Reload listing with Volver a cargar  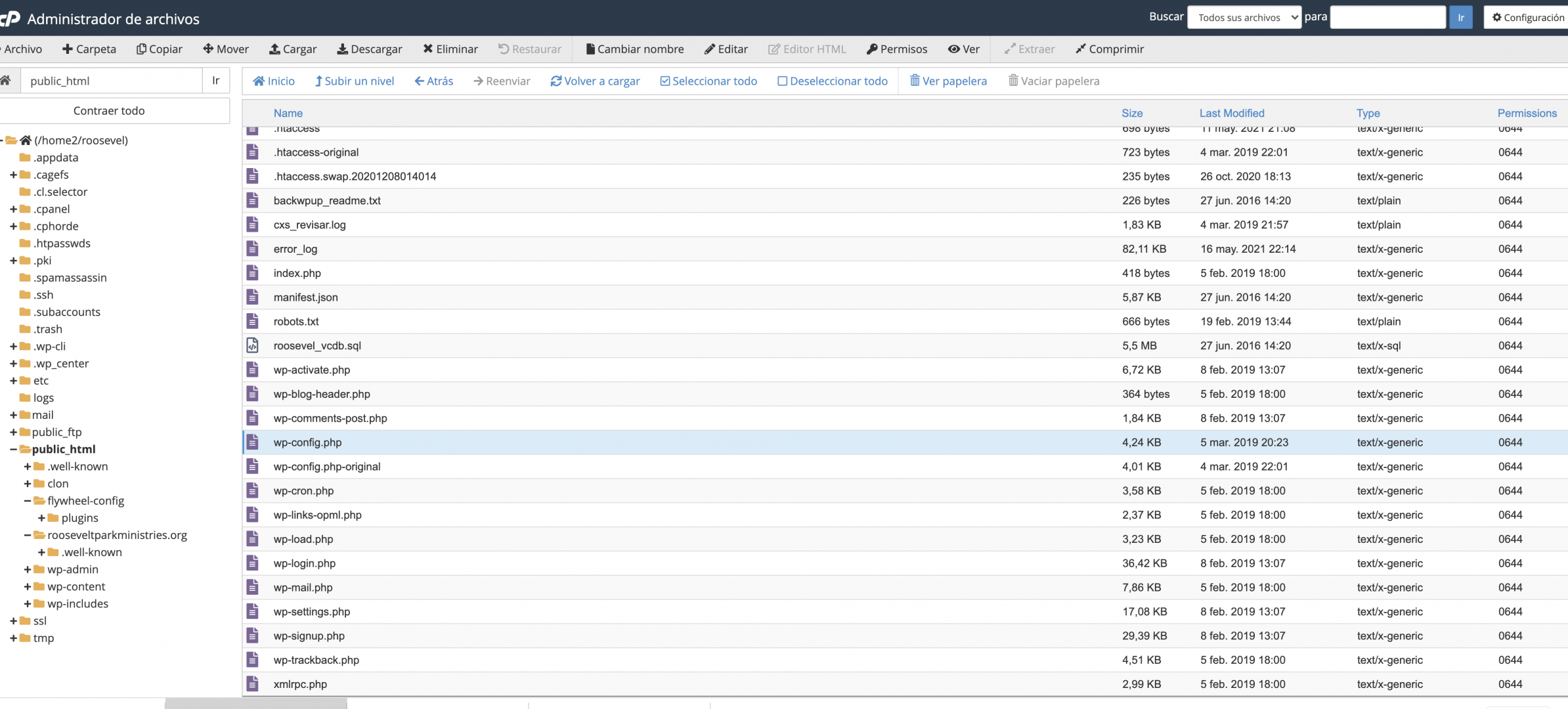596,81
